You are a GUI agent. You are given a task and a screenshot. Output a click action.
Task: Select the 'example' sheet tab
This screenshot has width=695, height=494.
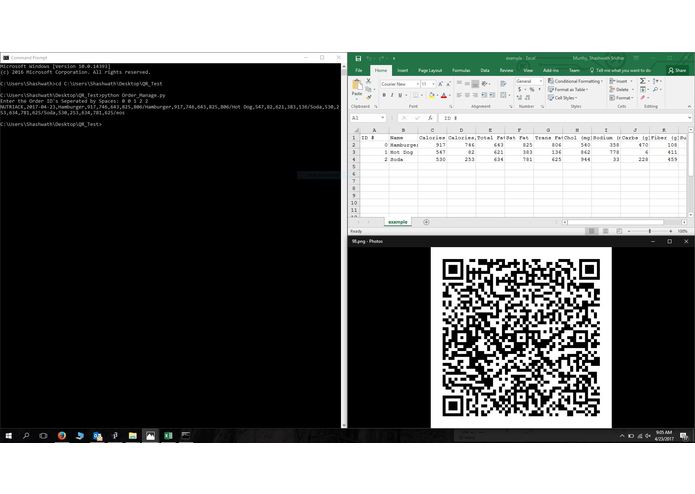click(398, 222)
